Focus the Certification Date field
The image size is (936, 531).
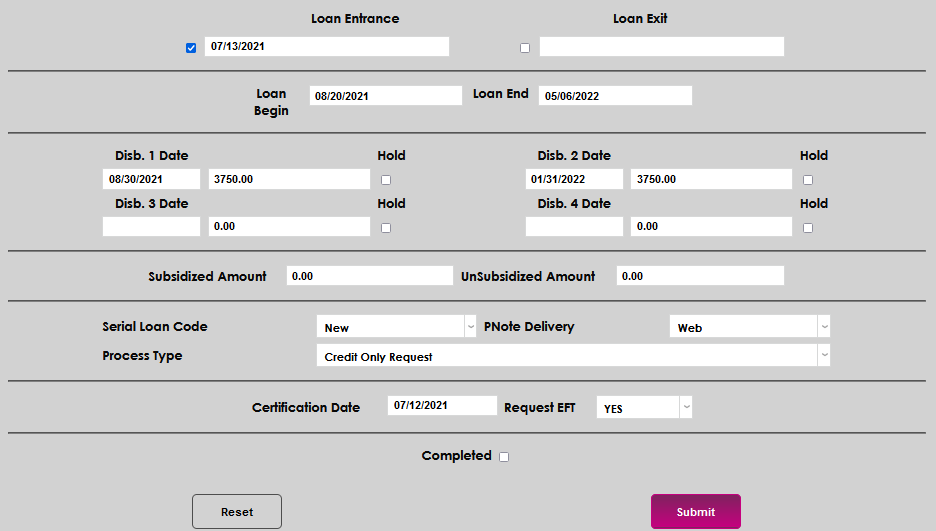(x=442, y=406)
